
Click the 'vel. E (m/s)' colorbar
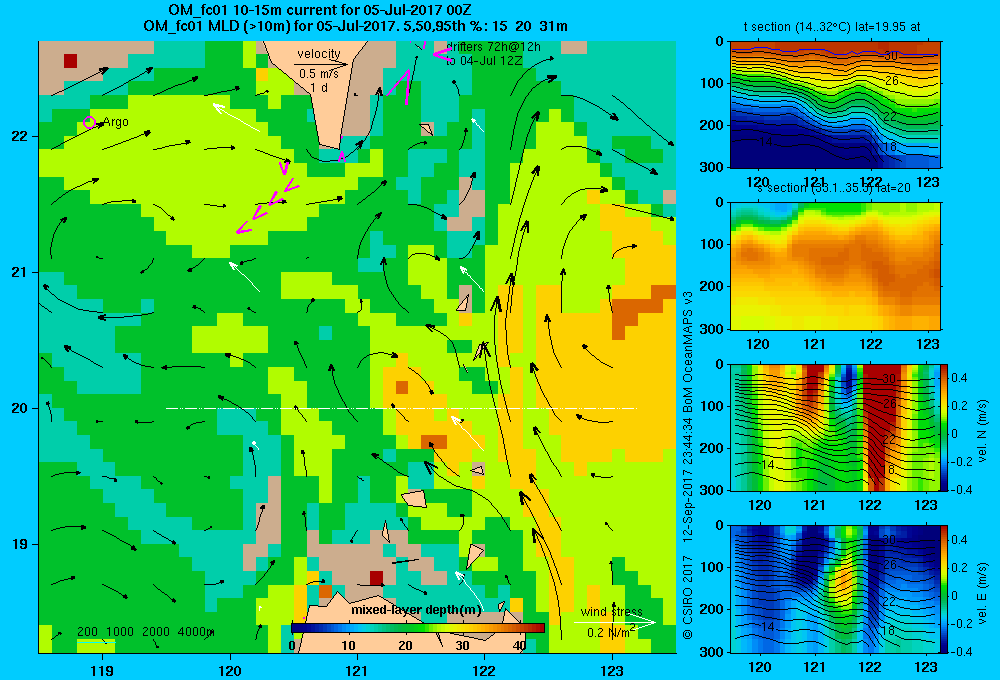945,589
